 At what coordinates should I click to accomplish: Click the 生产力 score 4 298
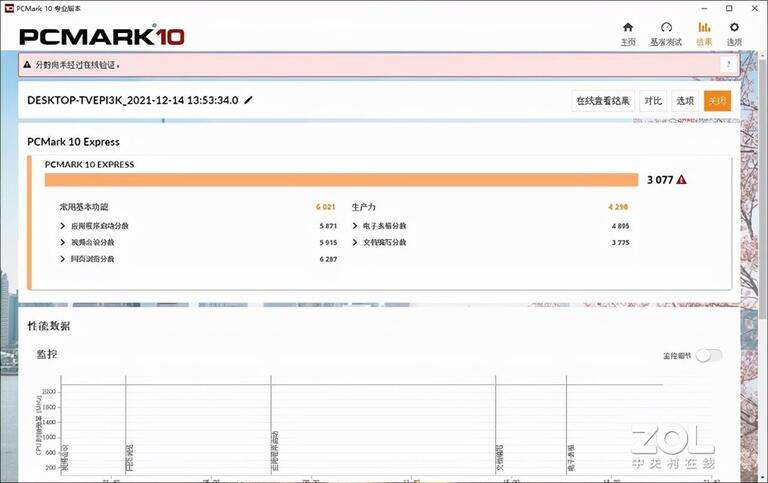[x=618, y=207]
